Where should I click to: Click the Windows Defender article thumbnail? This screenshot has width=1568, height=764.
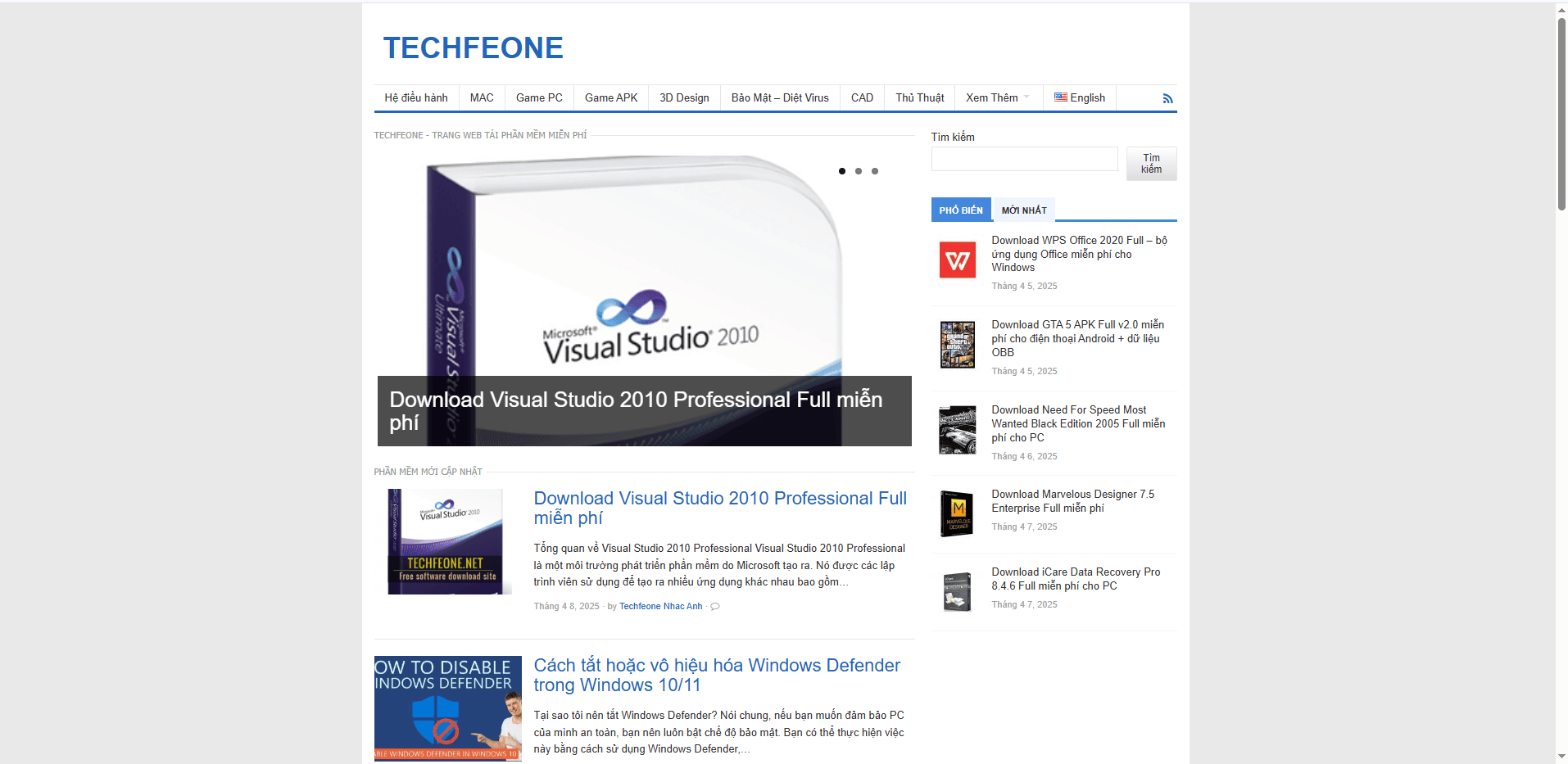tap(447, 708)
